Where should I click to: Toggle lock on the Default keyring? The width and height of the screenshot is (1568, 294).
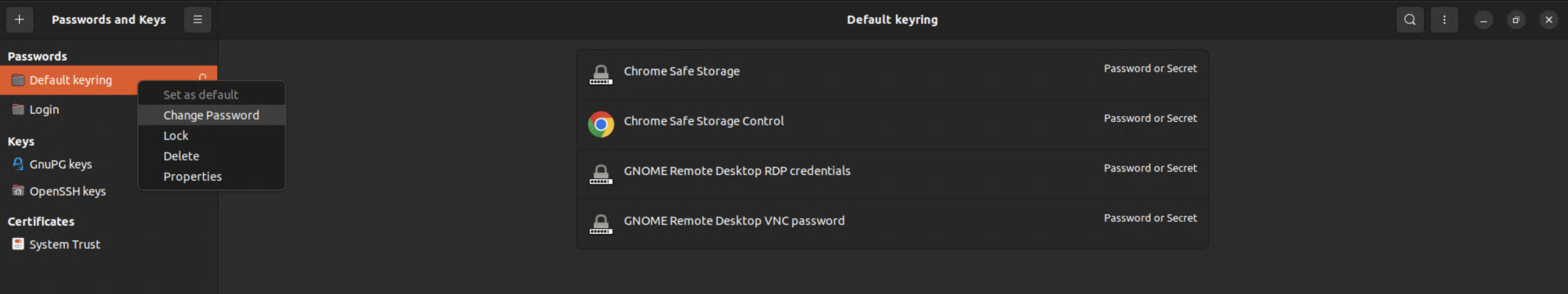click(x=203, y=77)
